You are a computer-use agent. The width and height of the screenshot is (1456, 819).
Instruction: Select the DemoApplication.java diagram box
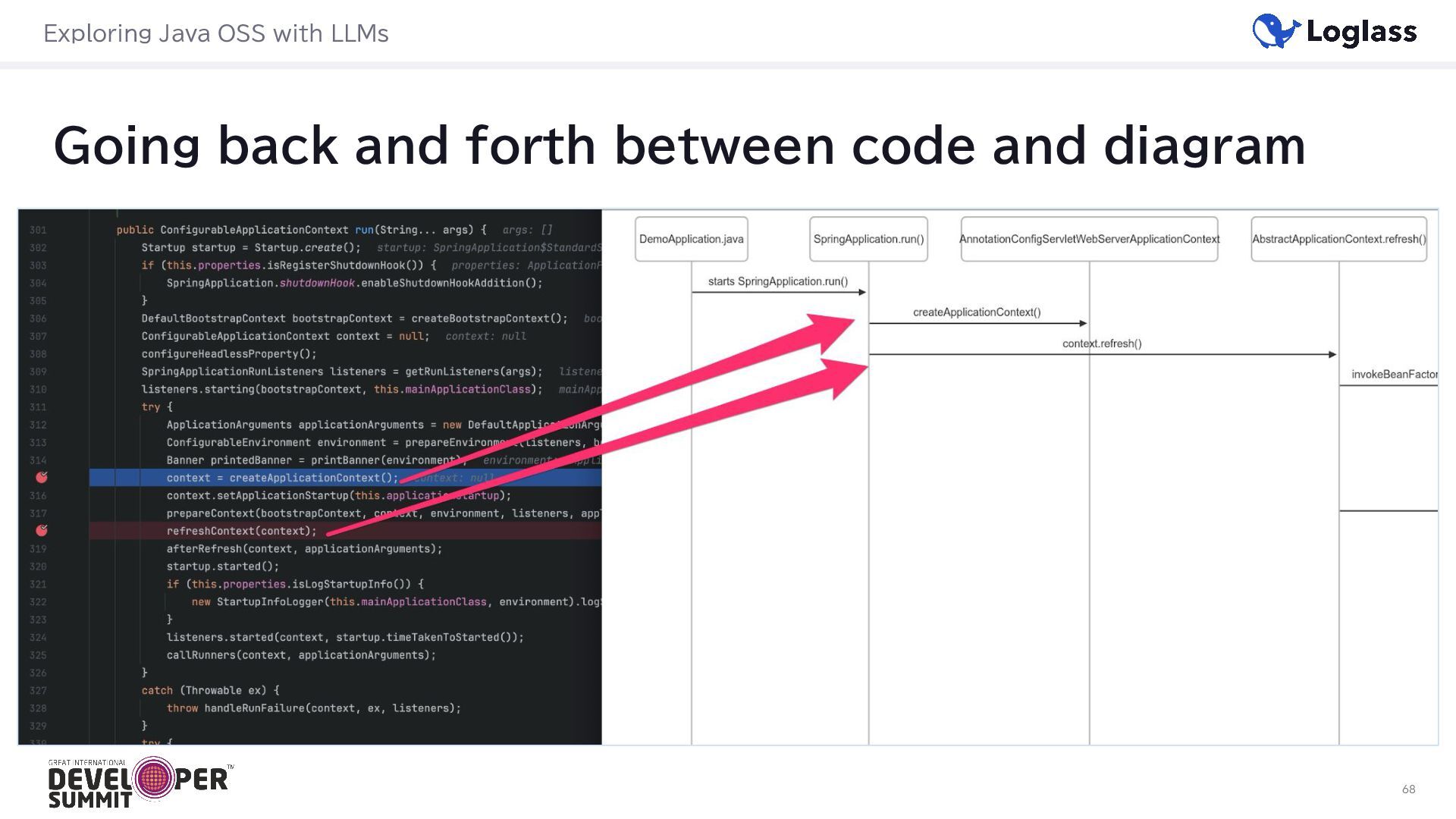point(691,239)
